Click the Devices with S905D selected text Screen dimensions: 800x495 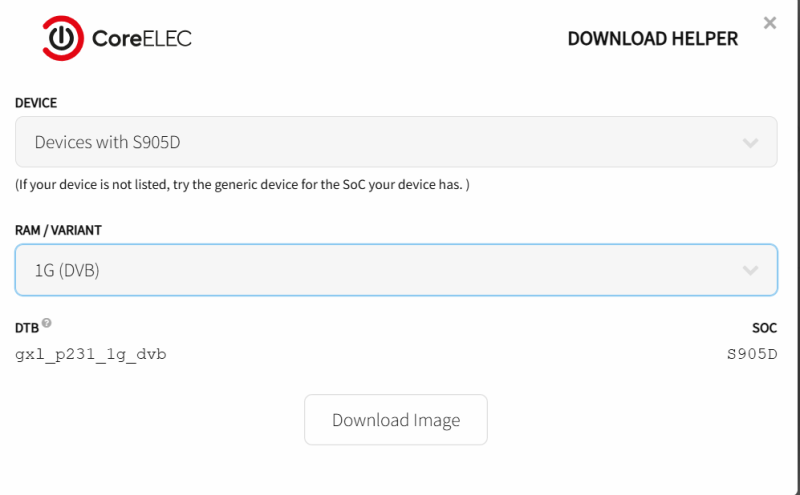click(107, 142)
